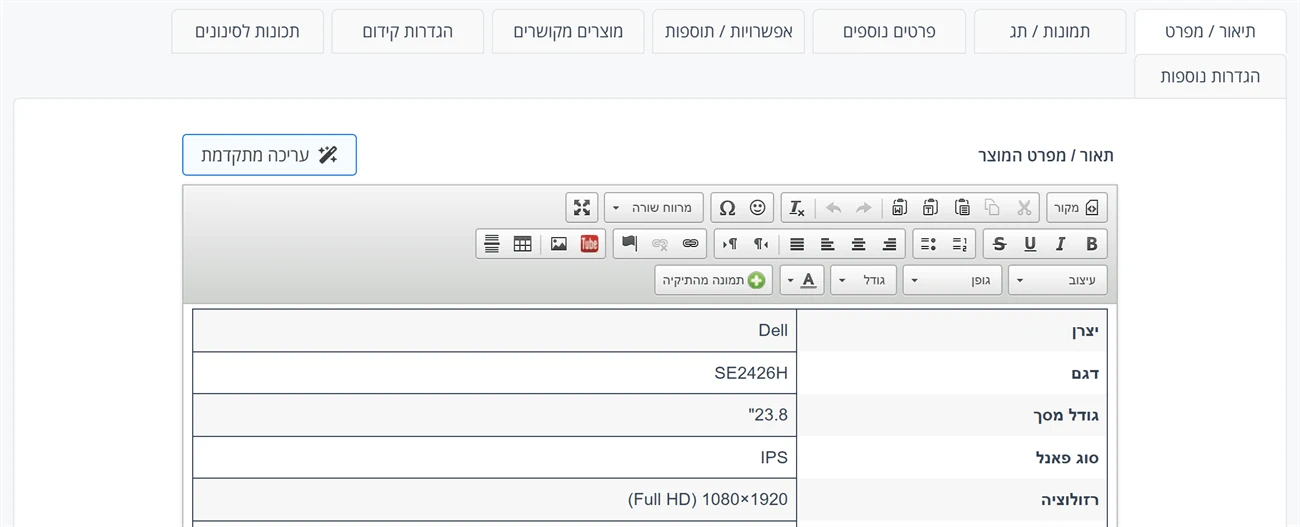
Task: Click the right-pointing curved arrow icon
Action: point(863,208)
